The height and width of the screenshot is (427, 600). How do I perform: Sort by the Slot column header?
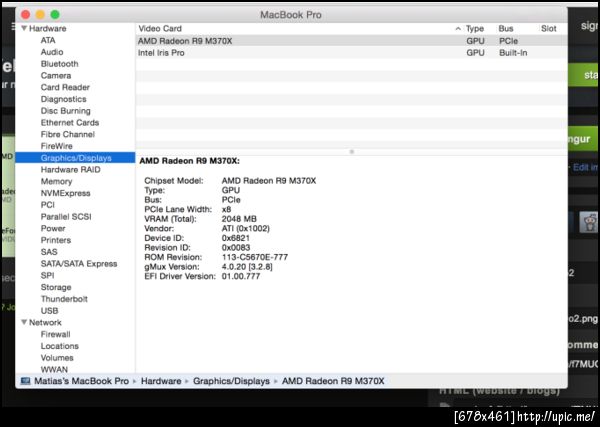click(549, 29)
